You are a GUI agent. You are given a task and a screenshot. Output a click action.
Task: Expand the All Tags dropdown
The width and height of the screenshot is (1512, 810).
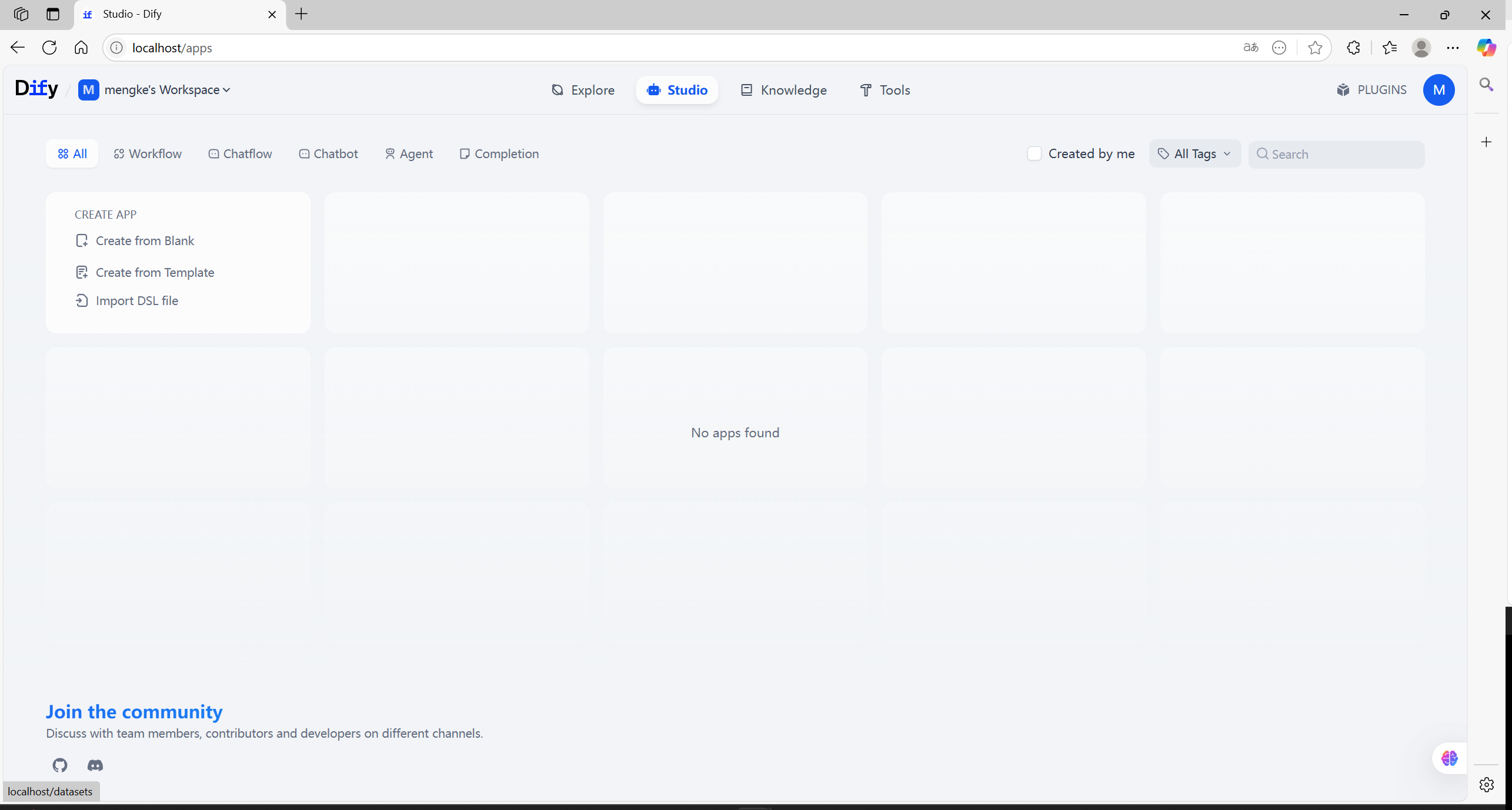coord(1194,154)
